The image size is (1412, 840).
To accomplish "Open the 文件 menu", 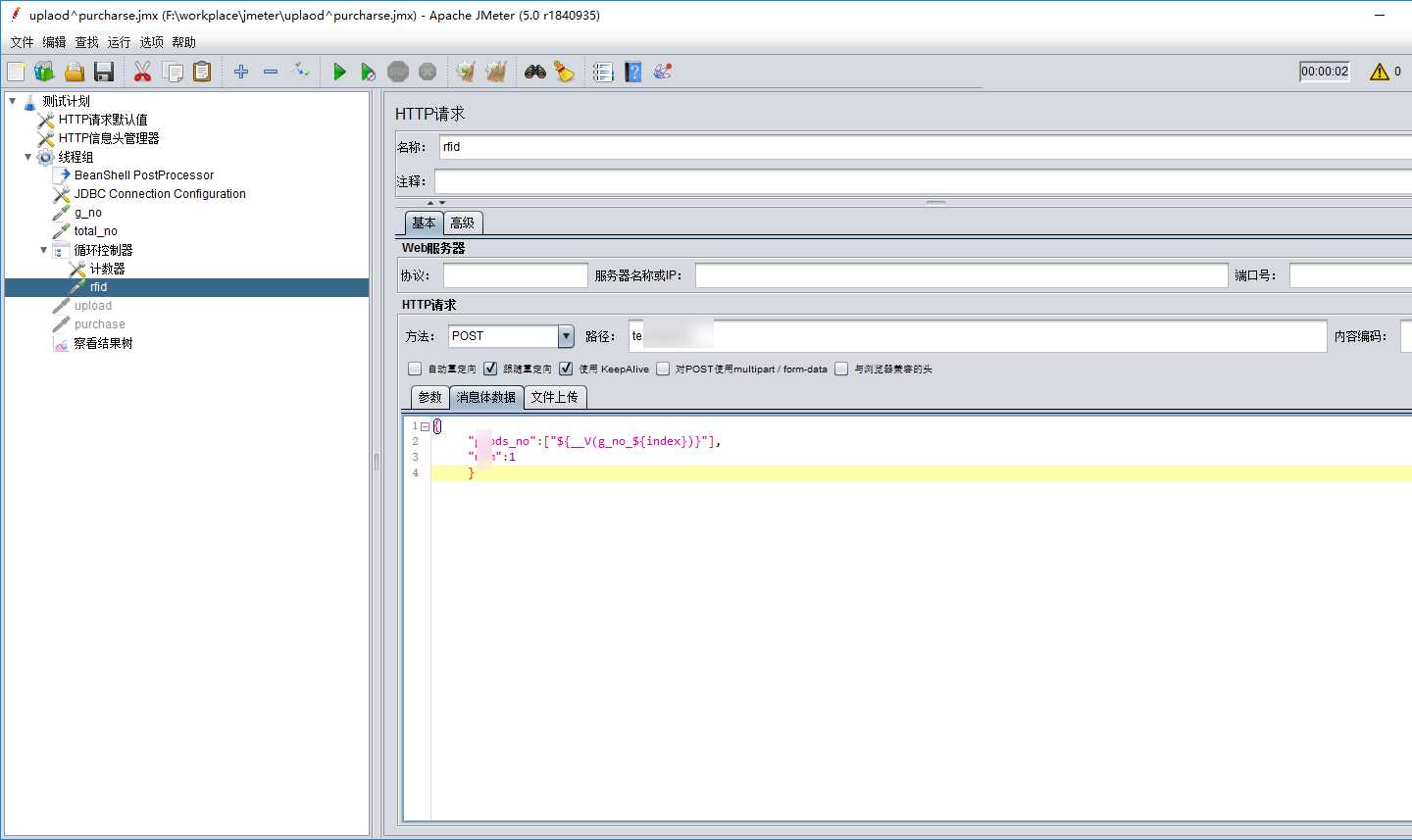I will click(x=22, y=42).
